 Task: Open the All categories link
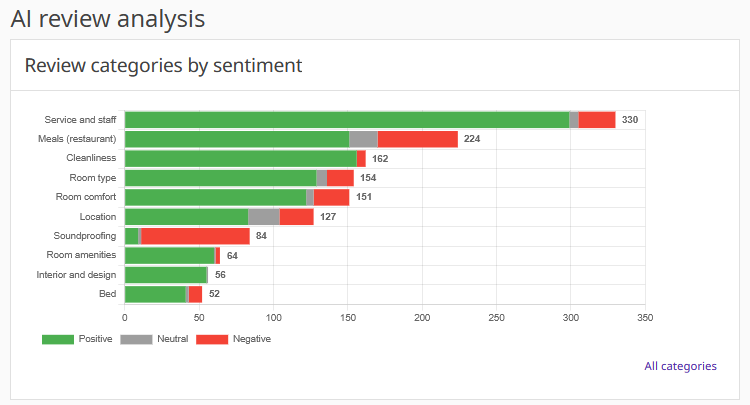(x=680, y=366)
